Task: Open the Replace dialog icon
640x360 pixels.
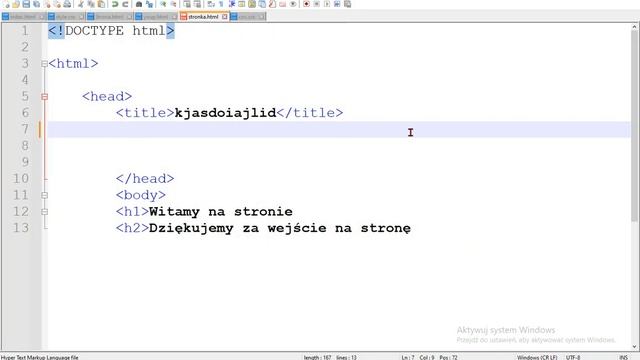Action: pyautogui.click(x=149, y=4)
